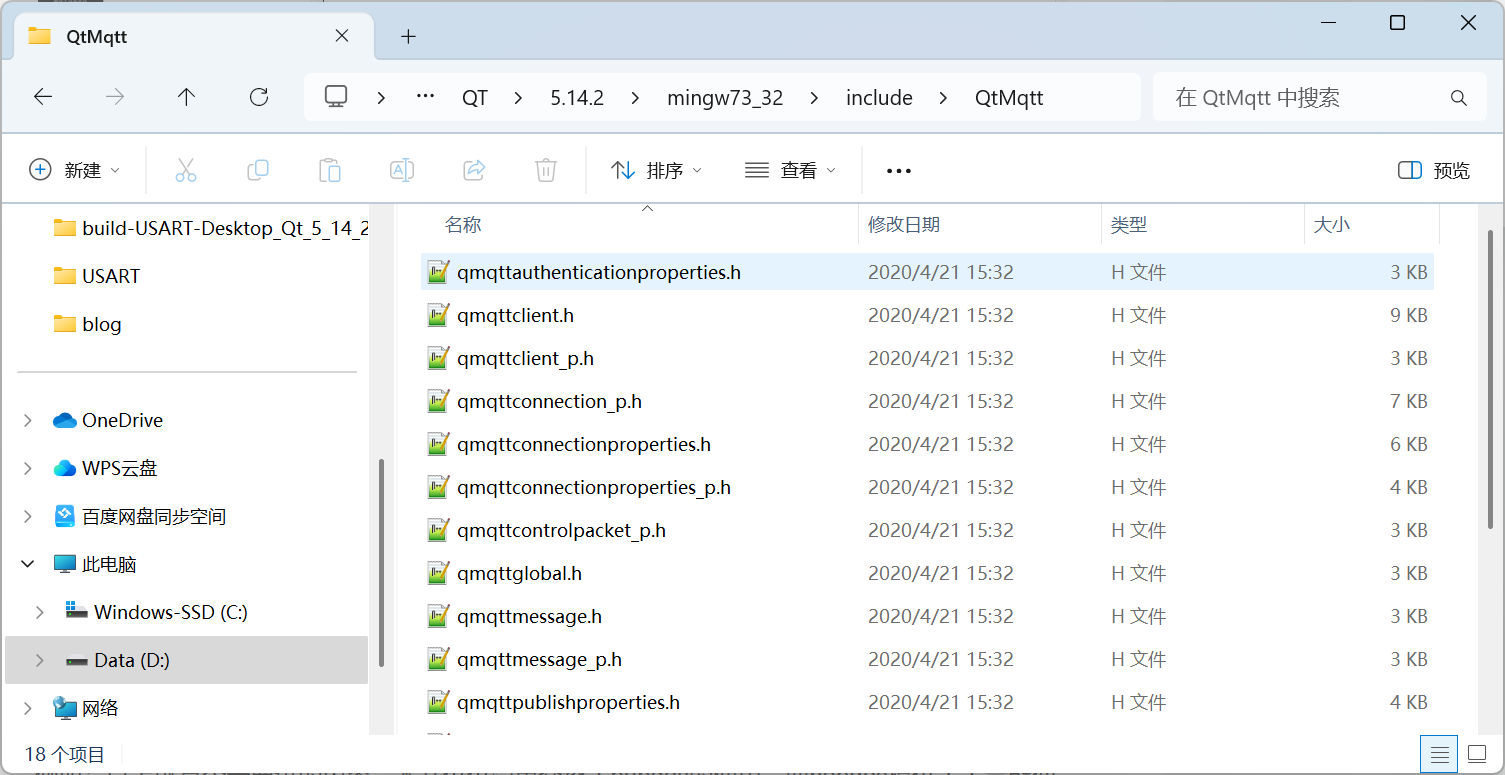The height and width of the screenshot is (775, 1505).
Task: Close the QtMqtt tab
Action: [341, 36]
